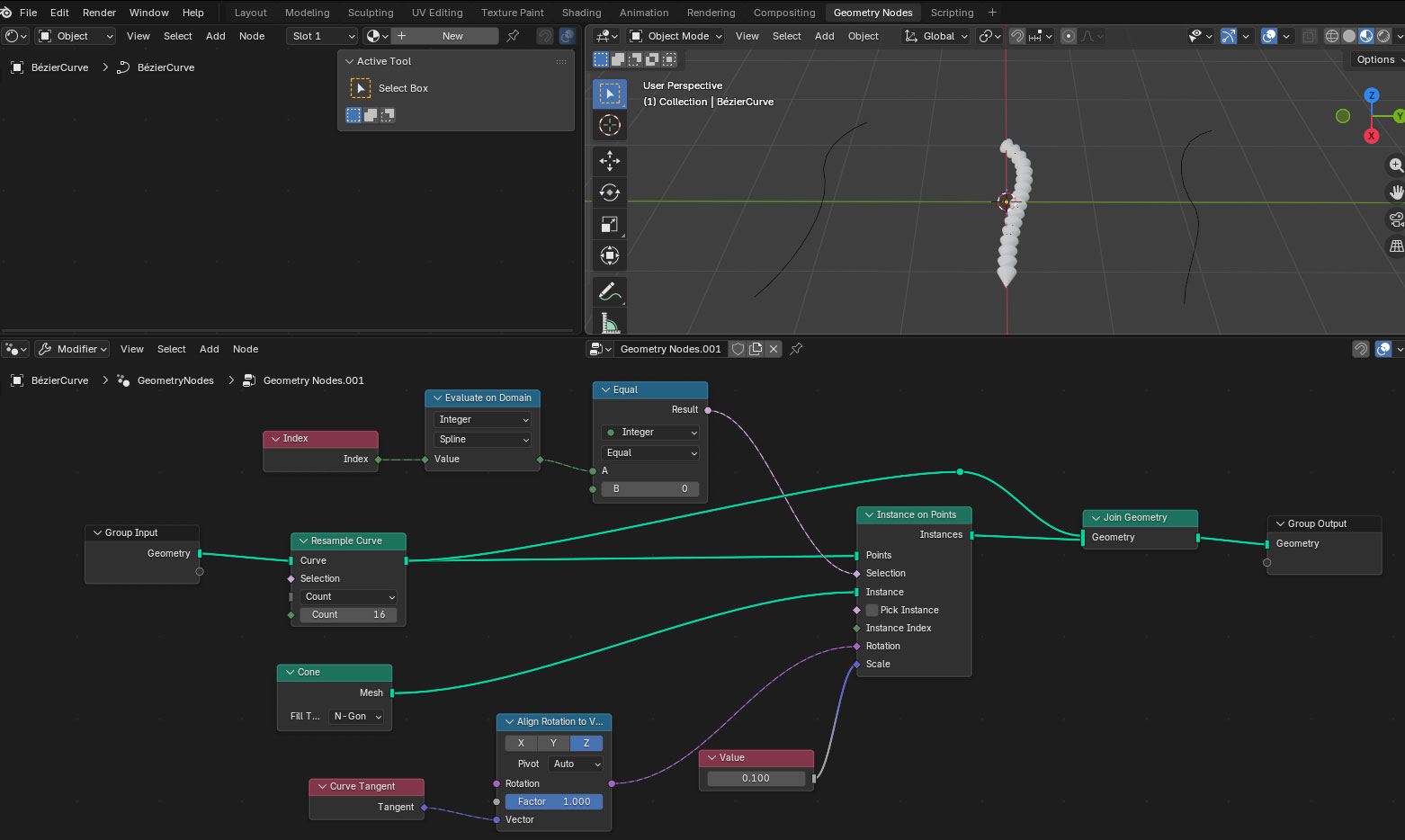This screenshot has height=840, width=1405.
Task: Click the Transform tool icon
Action: point(610,256)
